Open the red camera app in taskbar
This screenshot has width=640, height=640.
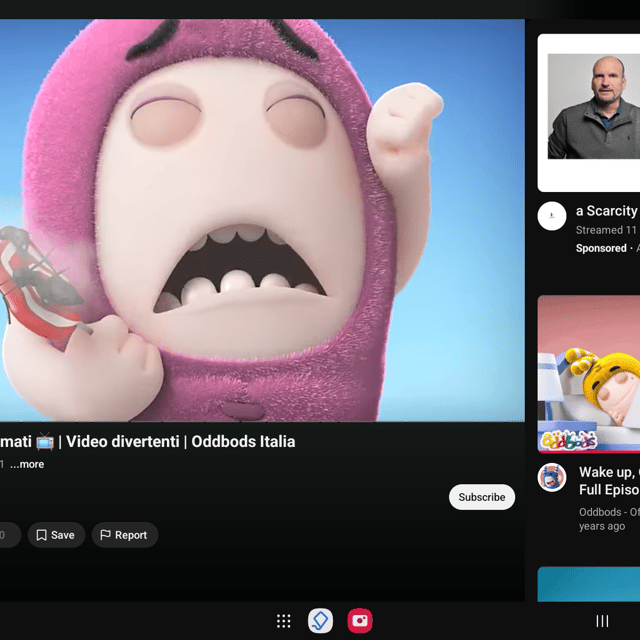coord(360,621)
